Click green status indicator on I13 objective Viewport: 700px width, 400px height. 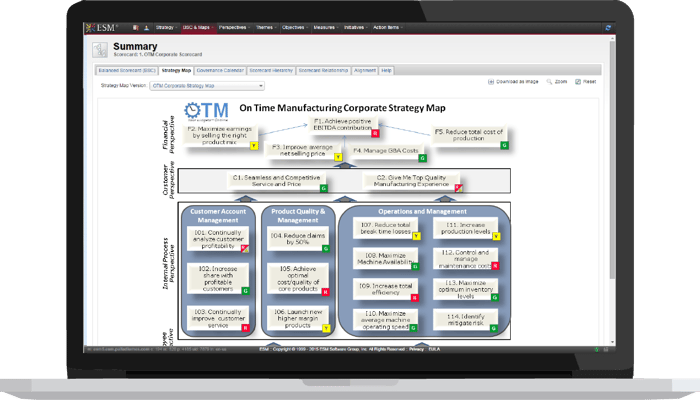(x=494, y=297)
